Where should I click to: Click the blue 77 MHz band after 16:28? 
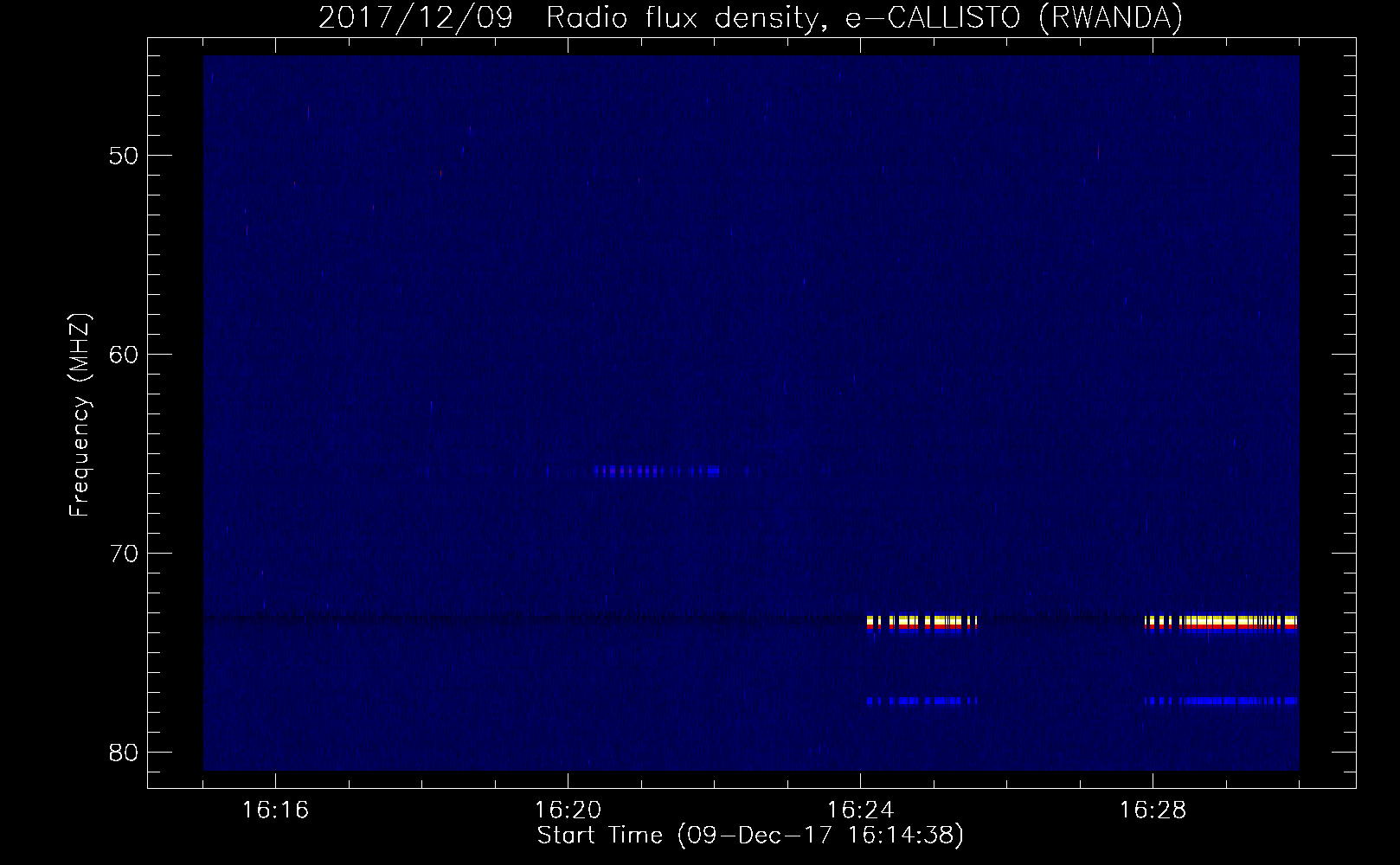1221,701
